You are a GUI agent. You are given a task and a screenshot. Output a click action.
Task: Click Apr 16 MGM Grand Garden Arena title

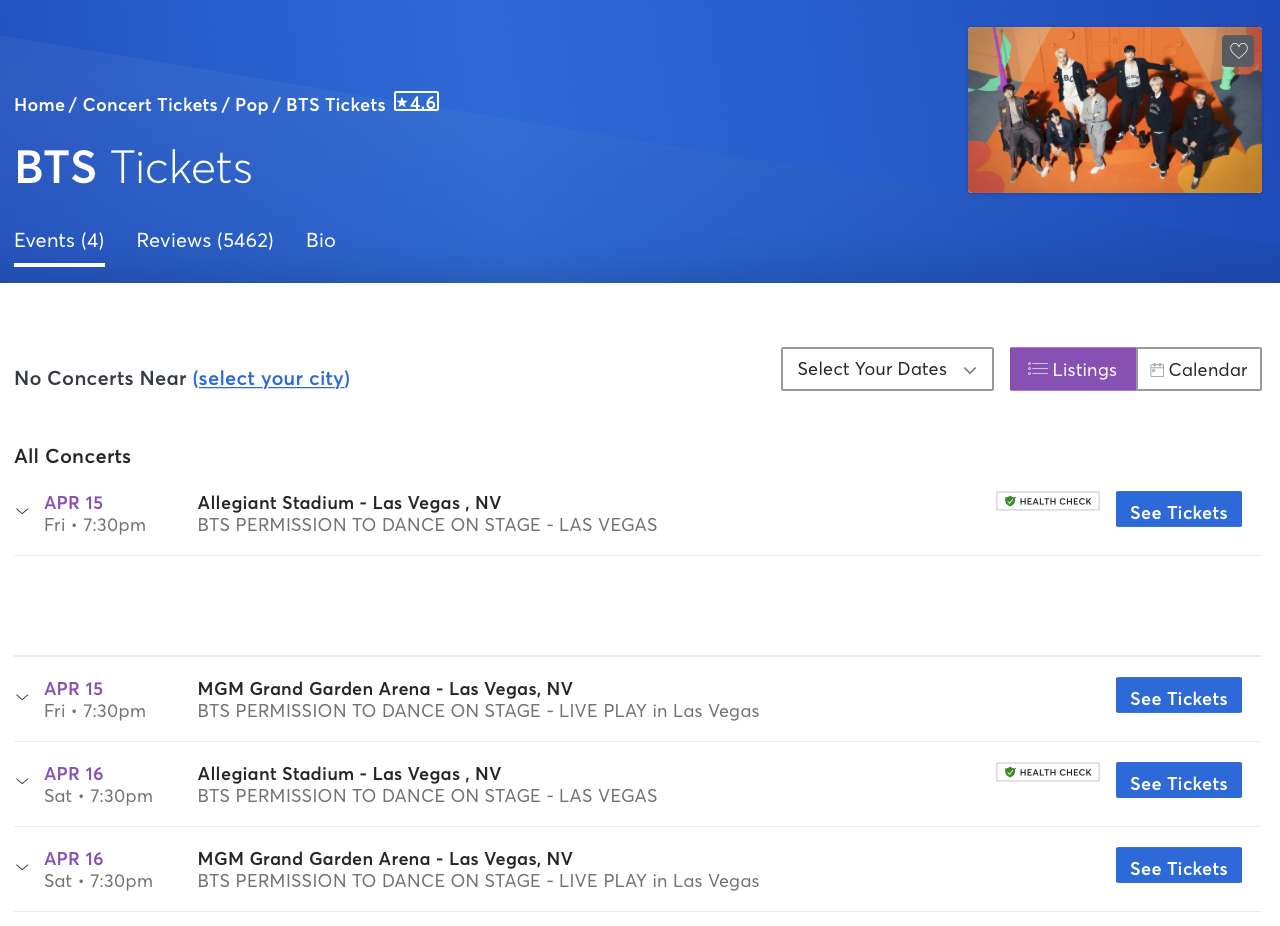(x=385, y=858)
